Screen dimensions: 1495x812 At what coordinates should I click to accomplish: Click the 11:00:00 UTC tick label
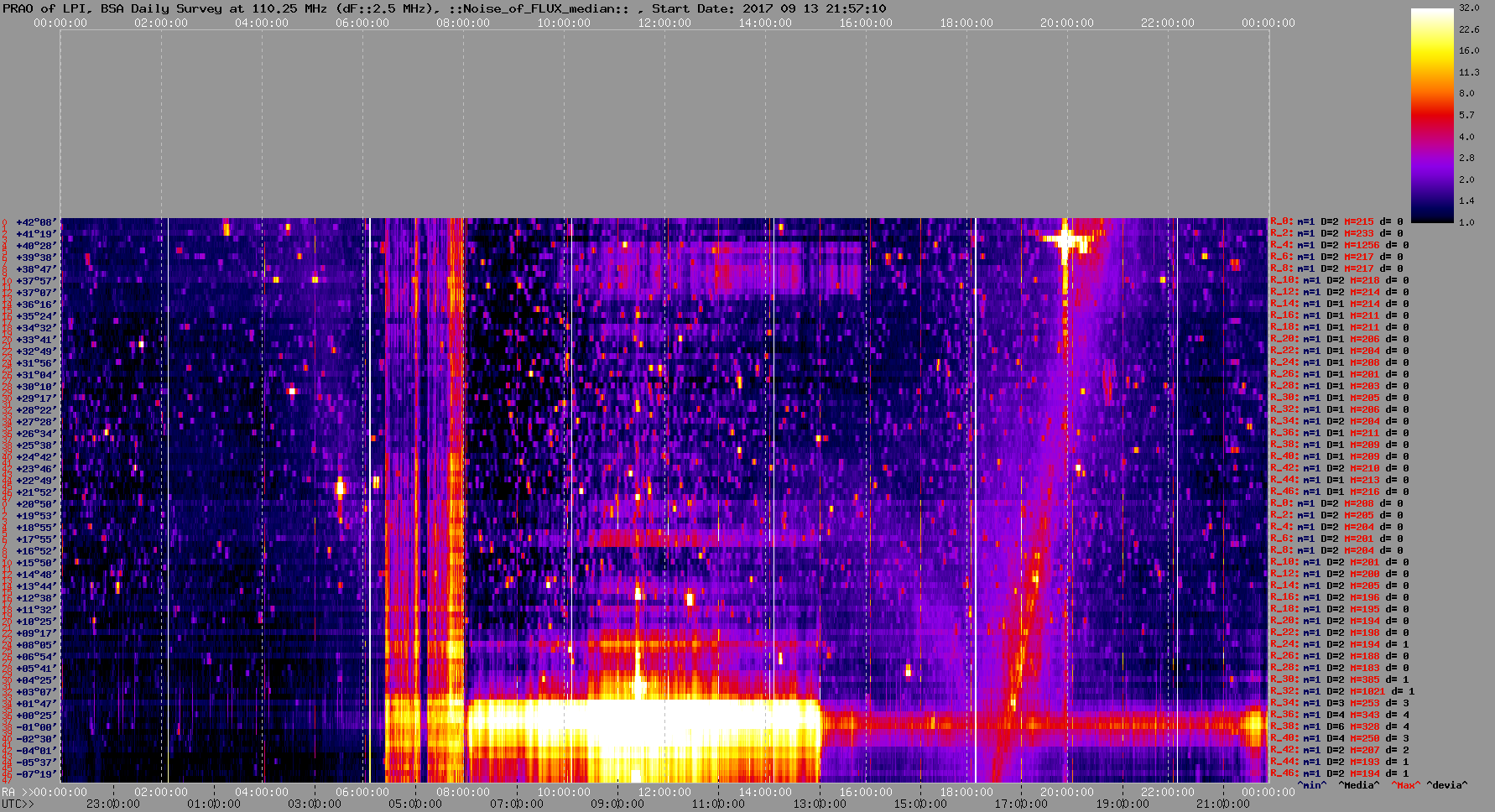(x=719, y=804)
